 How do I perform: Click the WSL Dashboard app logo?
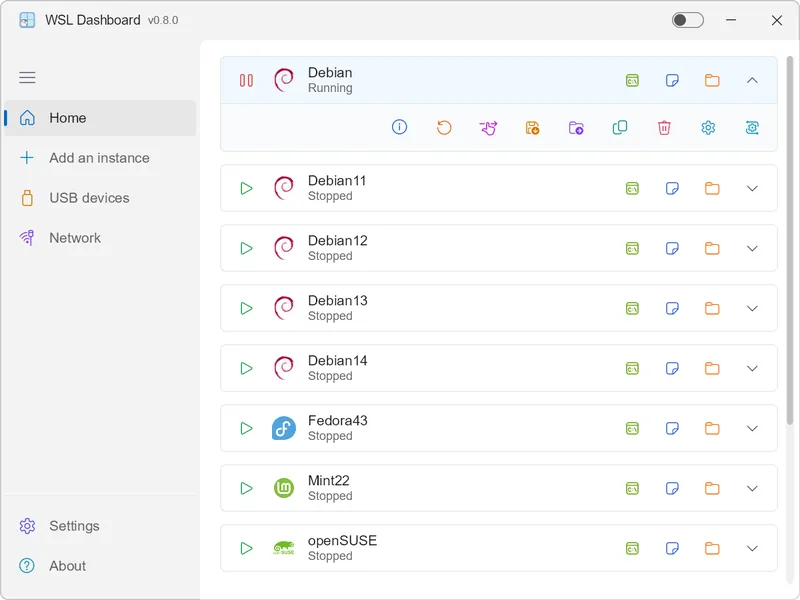point(27,20)
